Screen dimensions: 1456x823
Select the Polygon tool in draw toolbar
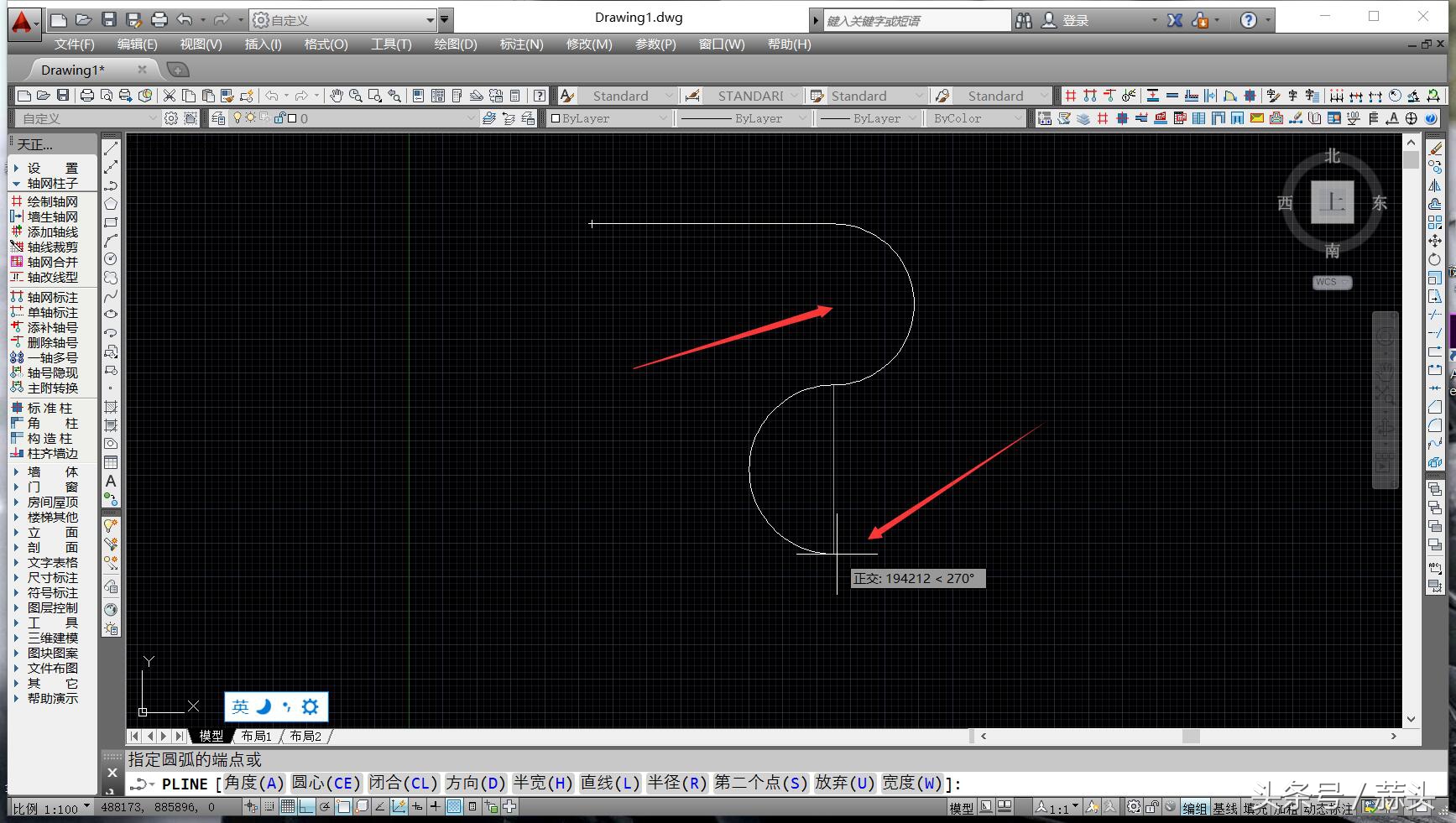point(110,204)
